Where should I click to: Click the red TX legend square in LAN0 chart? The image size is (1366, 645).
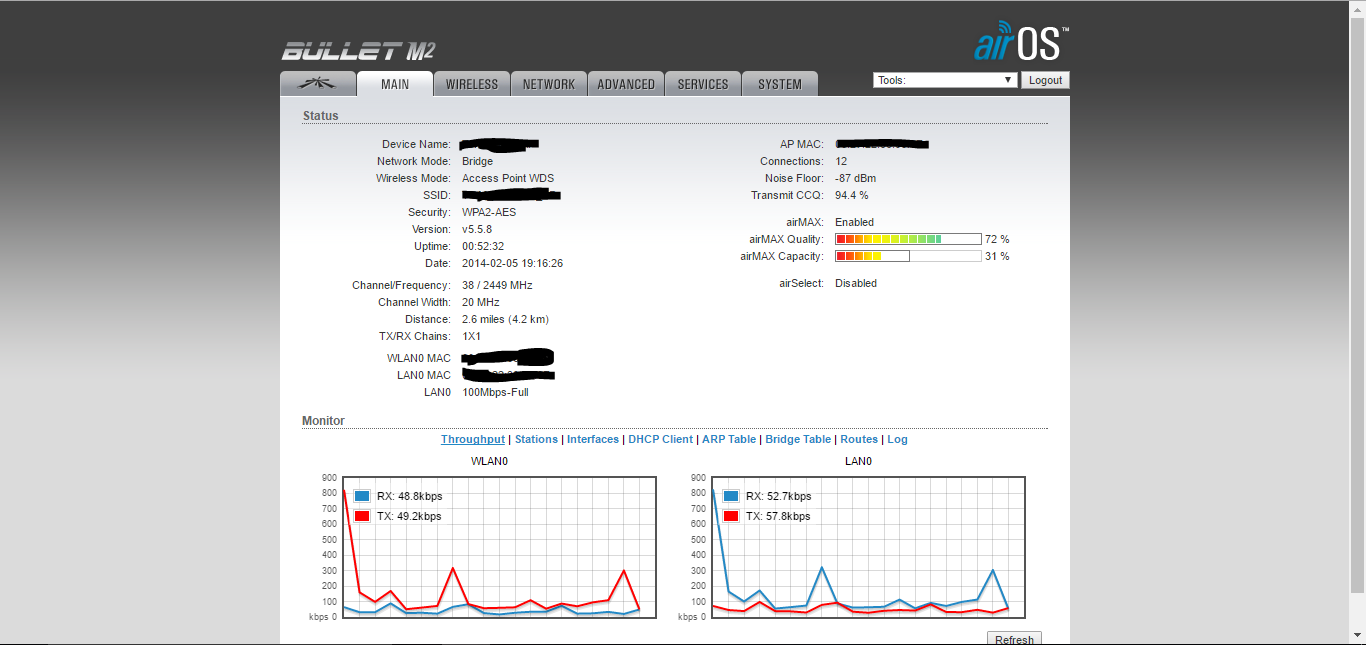(731, 516)
